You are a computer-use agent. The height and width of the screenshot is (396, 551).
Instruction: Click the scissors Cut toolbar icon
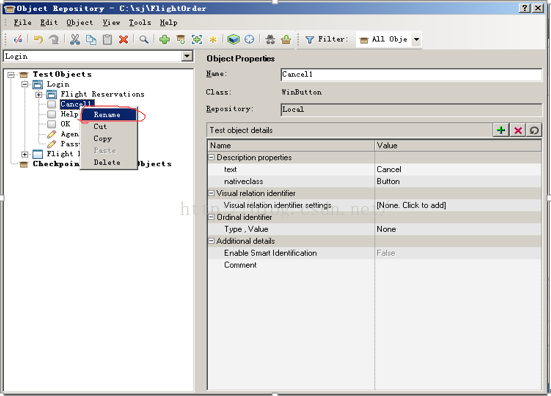(x=74, y=39)
